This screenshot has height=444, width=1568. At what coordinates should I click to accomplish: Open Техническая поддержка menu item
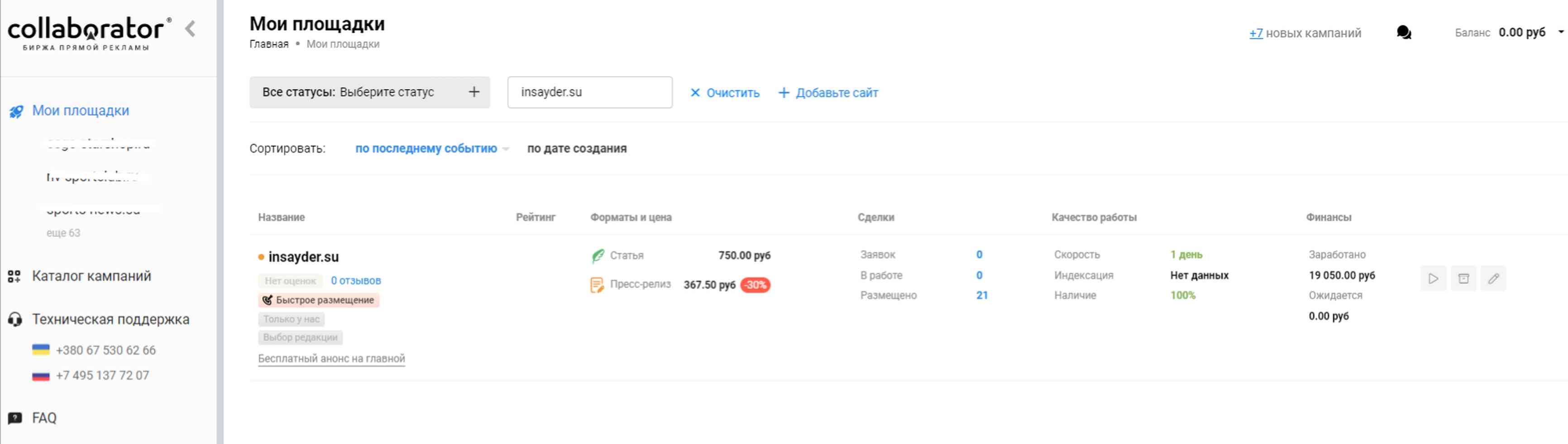pos(110,319)
